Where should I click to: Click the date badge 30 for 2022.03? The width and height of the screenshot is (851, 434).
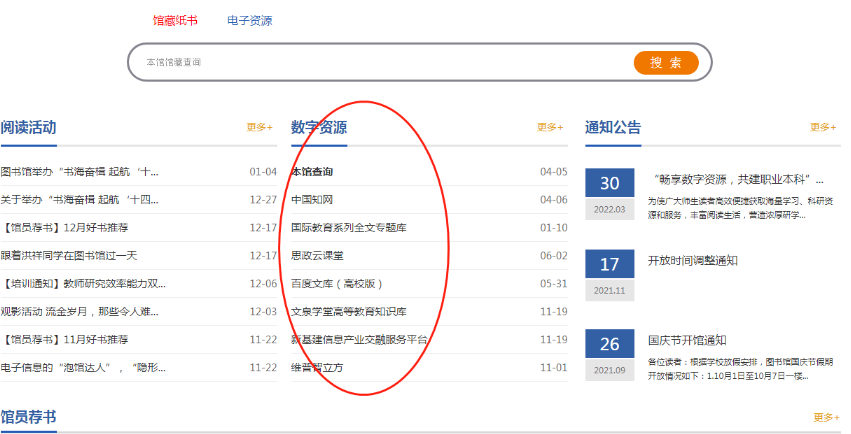click(x=610, y=183)
